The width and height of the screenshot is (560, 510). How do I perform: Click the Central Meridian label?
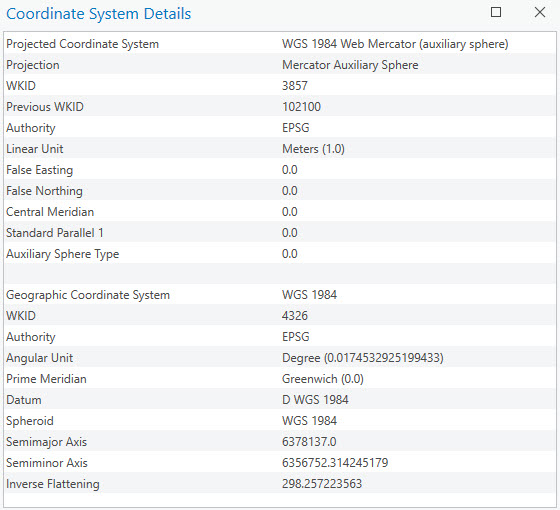50,212
